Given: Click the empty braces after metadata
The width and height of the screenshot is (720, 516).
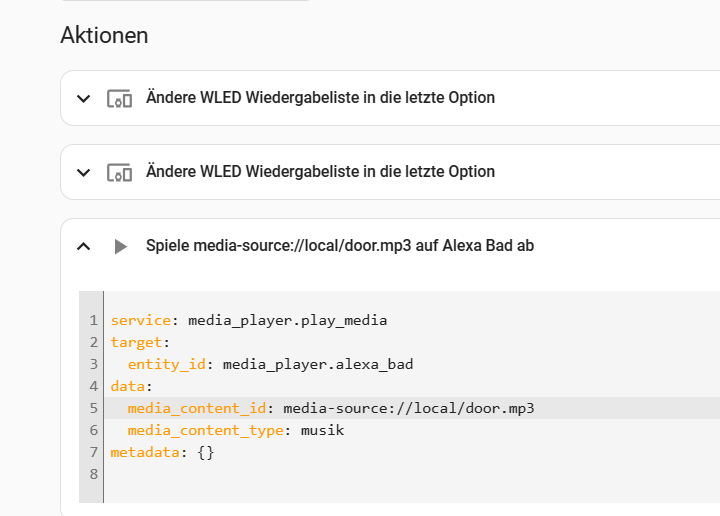Looking at the screenshot, I should [206, 452].
